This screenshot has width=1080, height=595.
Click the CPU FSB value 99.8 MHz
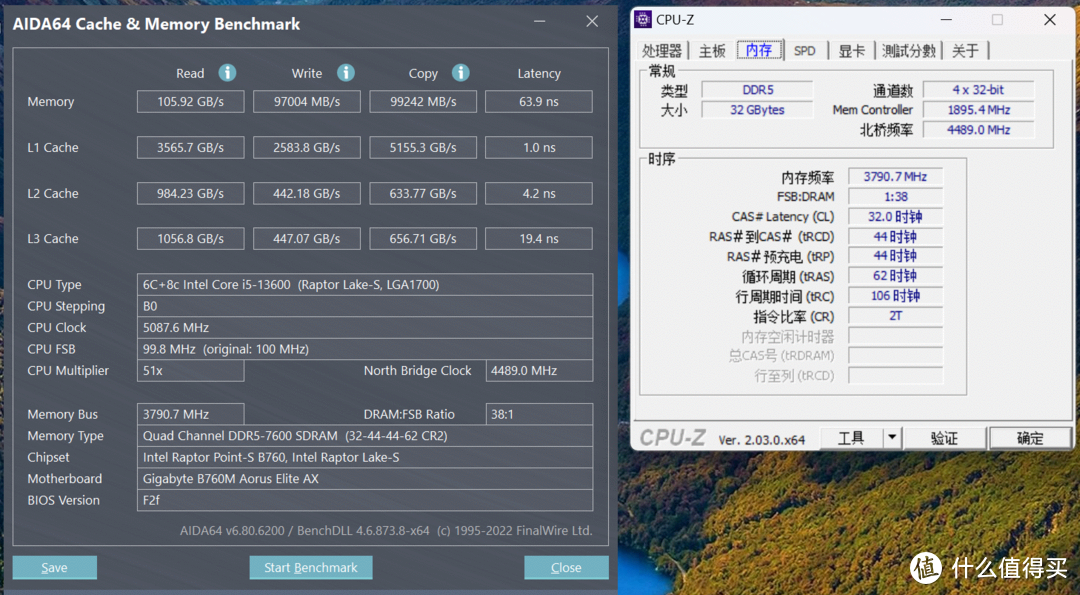(x=365, y=348)
